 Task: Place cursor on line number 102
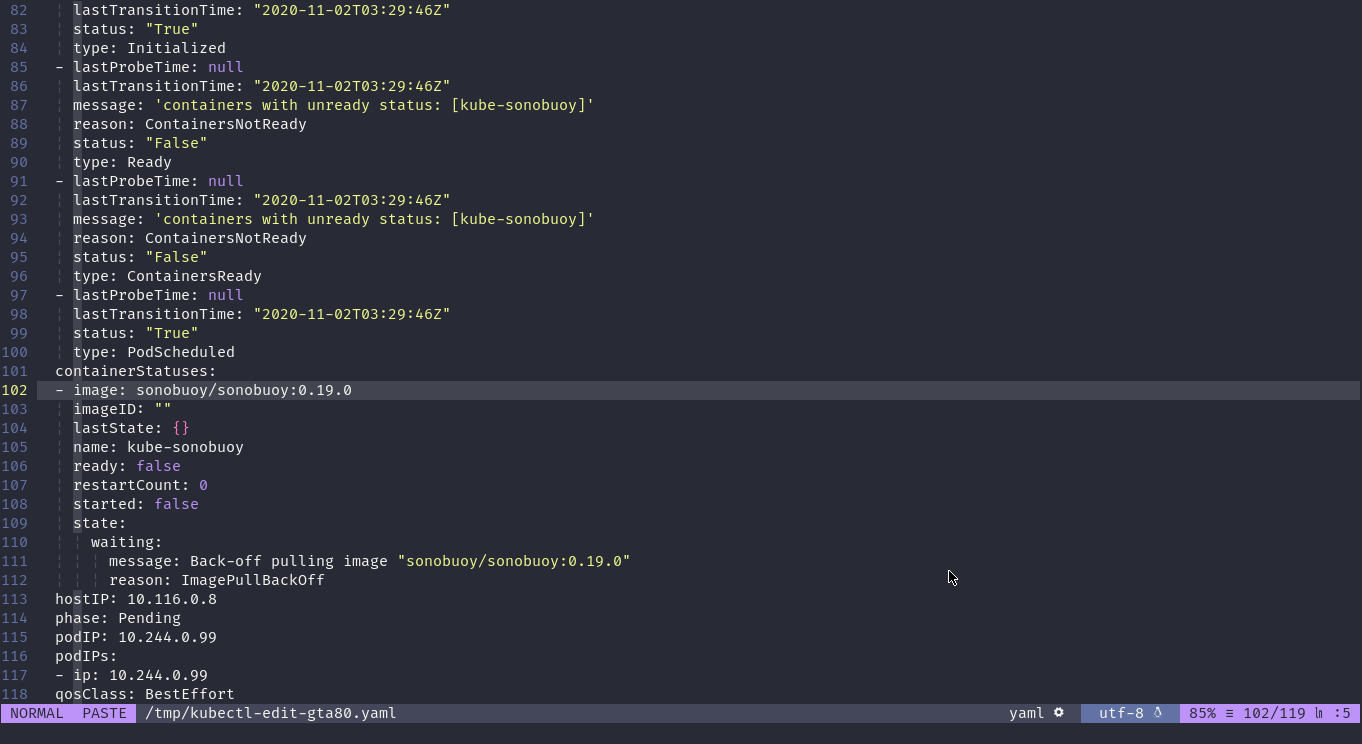[14, 390]
